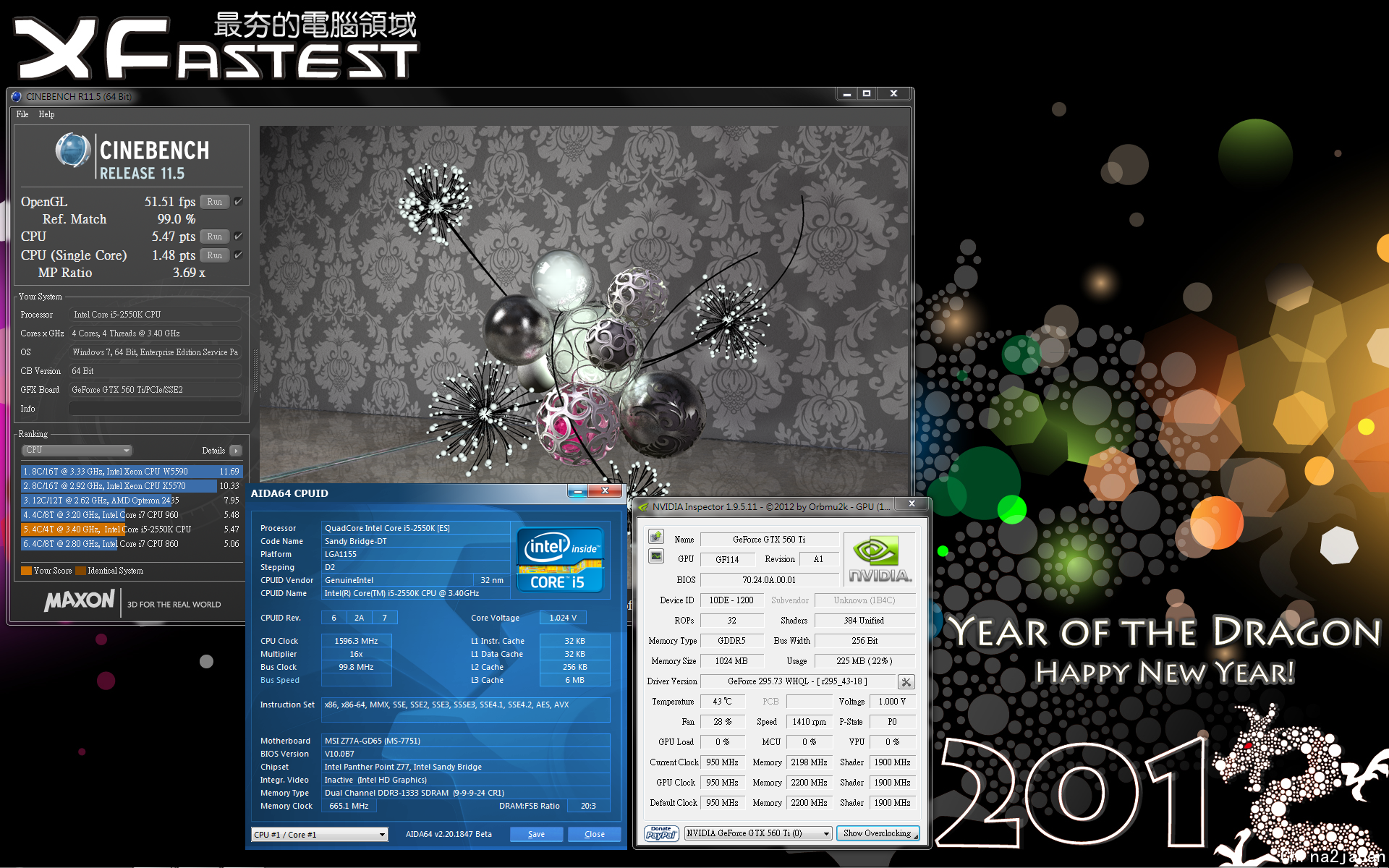The width and height of the screenshot is (1389, 868).
Task: Click the Intel Core i5 logo in AIDA64
Action: [x=560, y=560]
